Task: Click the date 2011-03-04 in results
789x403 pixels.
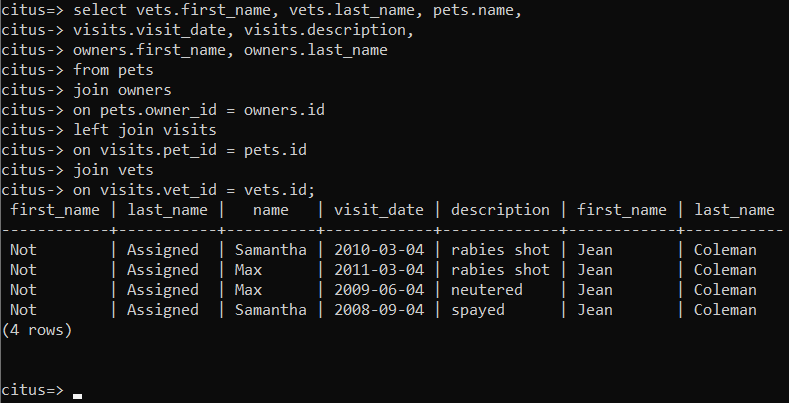Action: tap(379, 270)
